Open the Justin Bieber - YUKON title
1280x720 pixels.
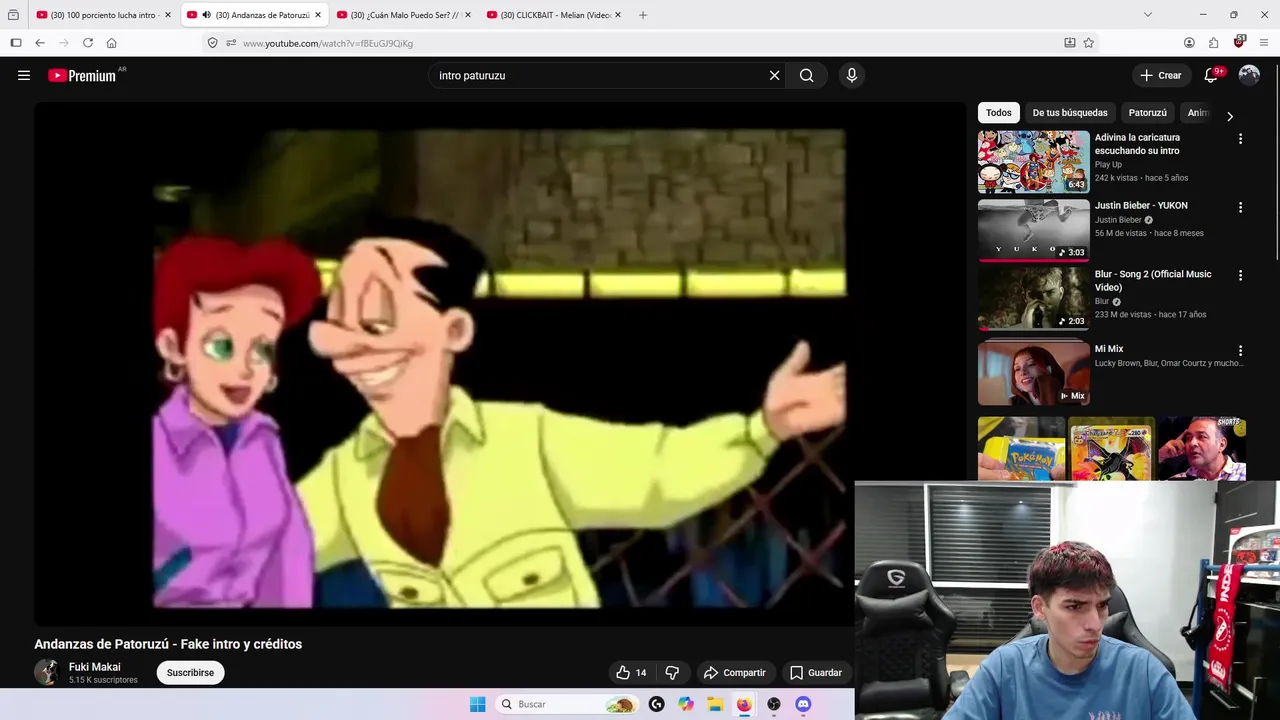(x=1141, y=205)
